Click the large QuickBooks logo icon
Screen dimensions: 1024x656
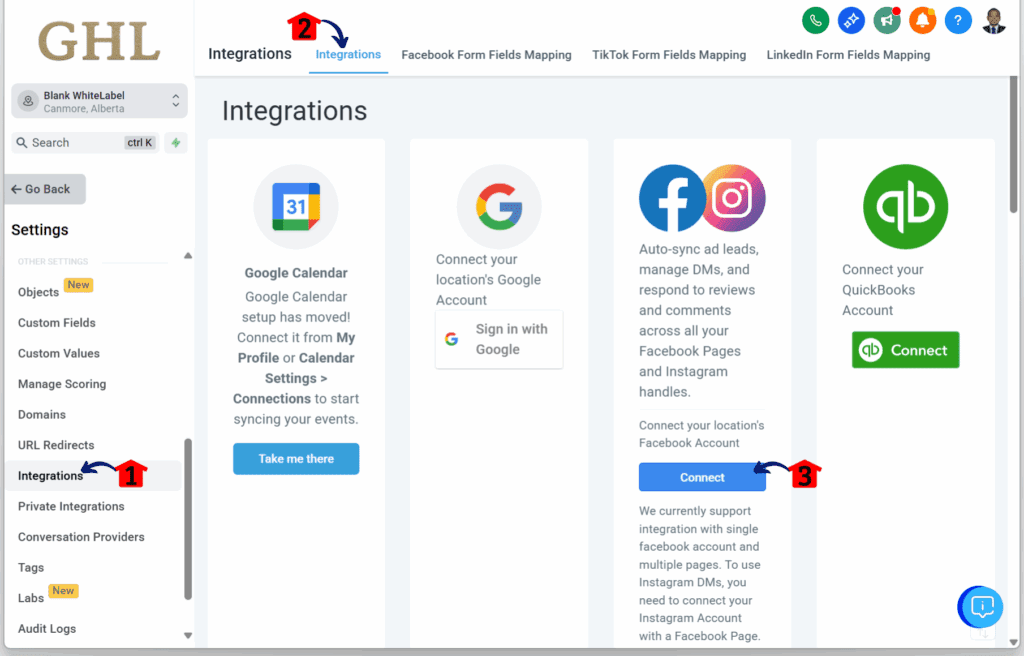click(x=905, y=206)
